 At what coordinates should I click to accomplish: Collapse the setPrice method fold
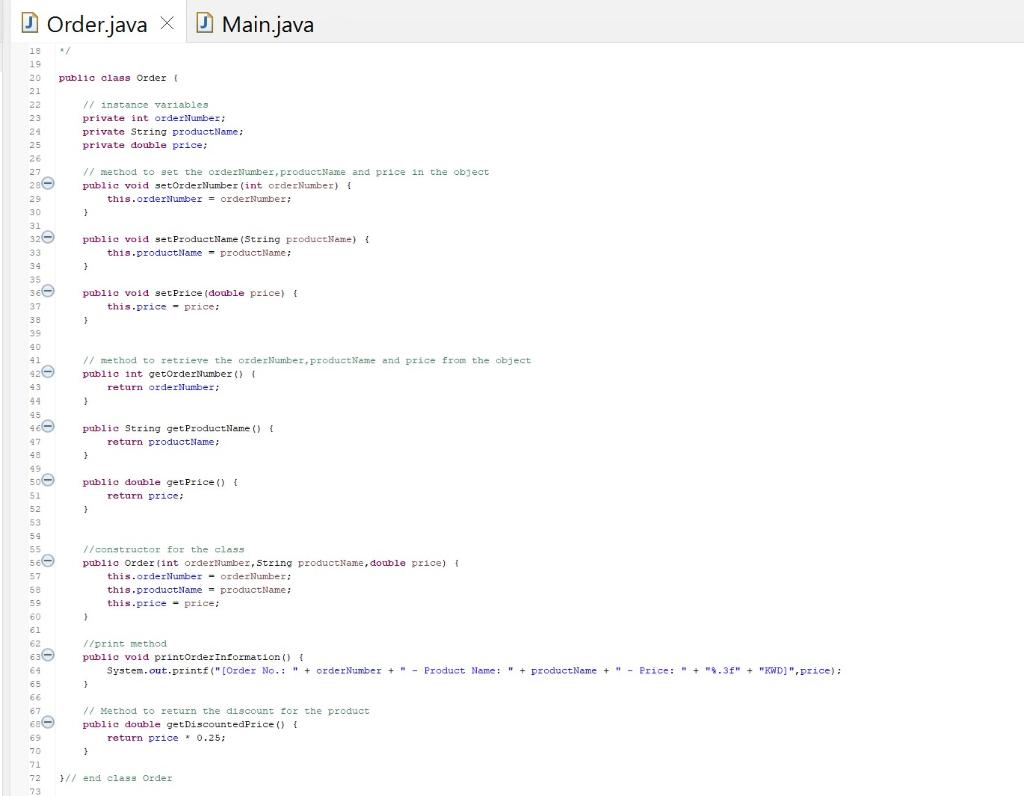pos(46,293)
